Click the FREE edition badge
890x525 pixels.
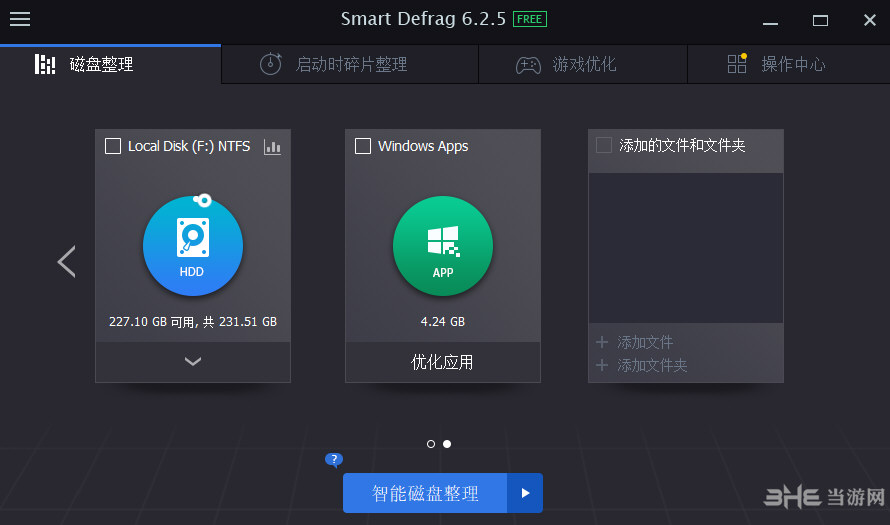tap(530, 19)
